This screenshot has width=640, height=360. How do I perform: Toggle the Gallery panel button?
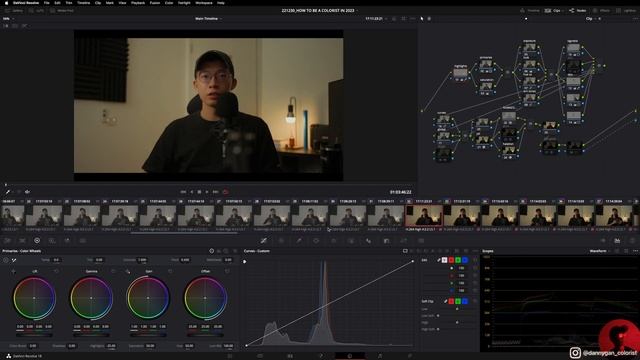[14, 11]
